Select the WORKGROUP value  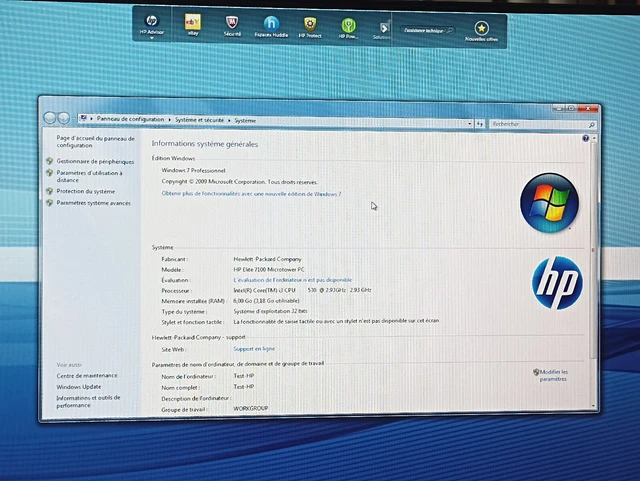coord(251,408)
